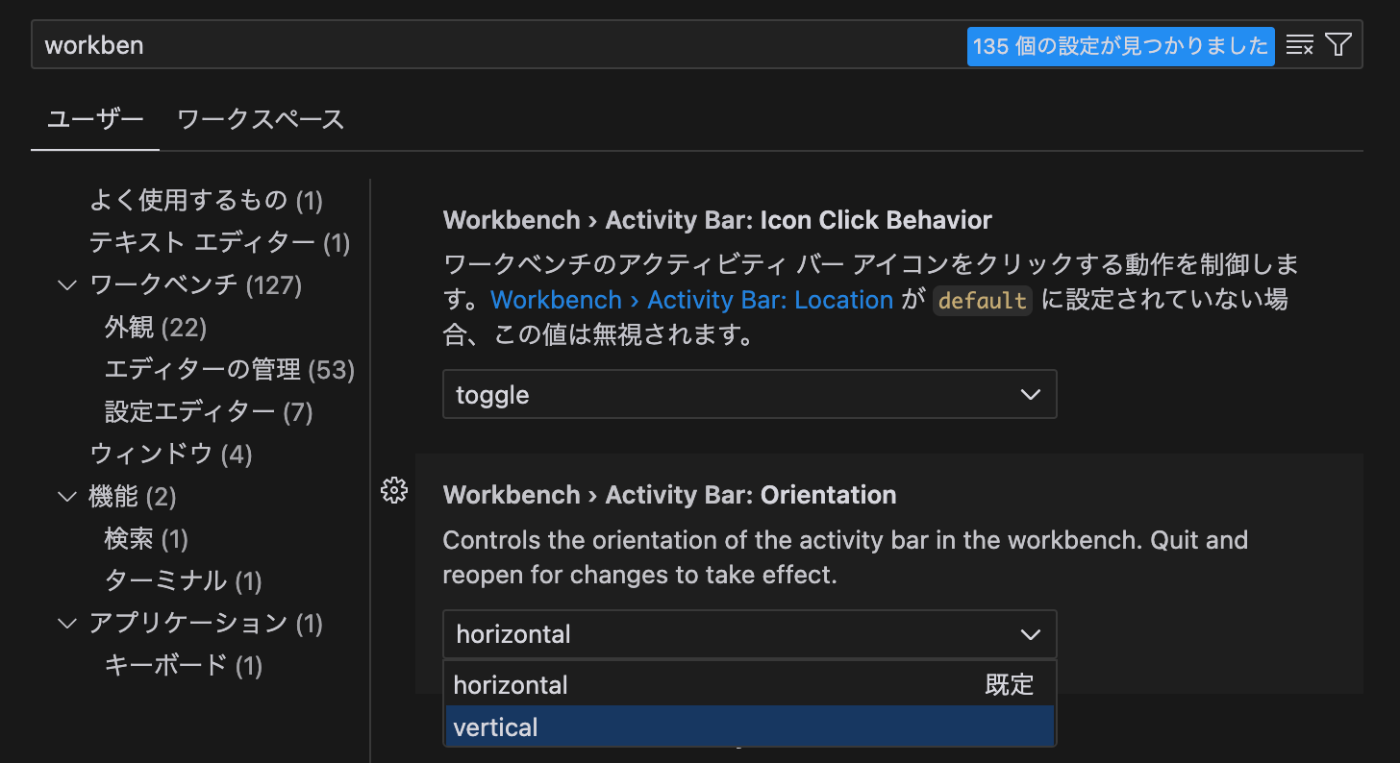The height and width of the screenshot is (763, 1400).
Task: Switch to the ユーザー tab
Action: pos(95,120)
